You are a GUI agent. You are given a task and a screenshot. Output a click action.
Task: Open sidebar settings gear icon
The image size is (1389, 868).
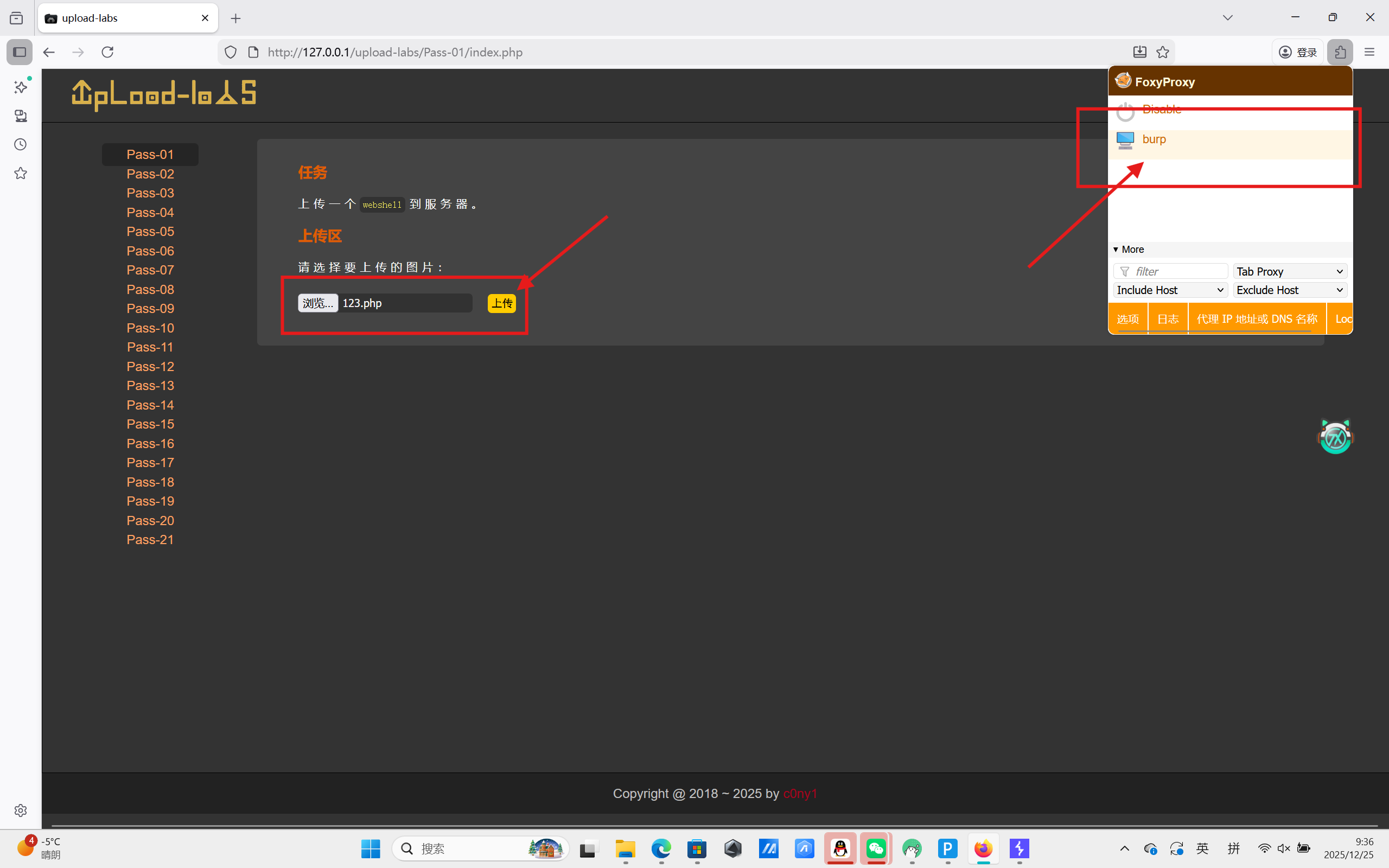tap(21, 810)
